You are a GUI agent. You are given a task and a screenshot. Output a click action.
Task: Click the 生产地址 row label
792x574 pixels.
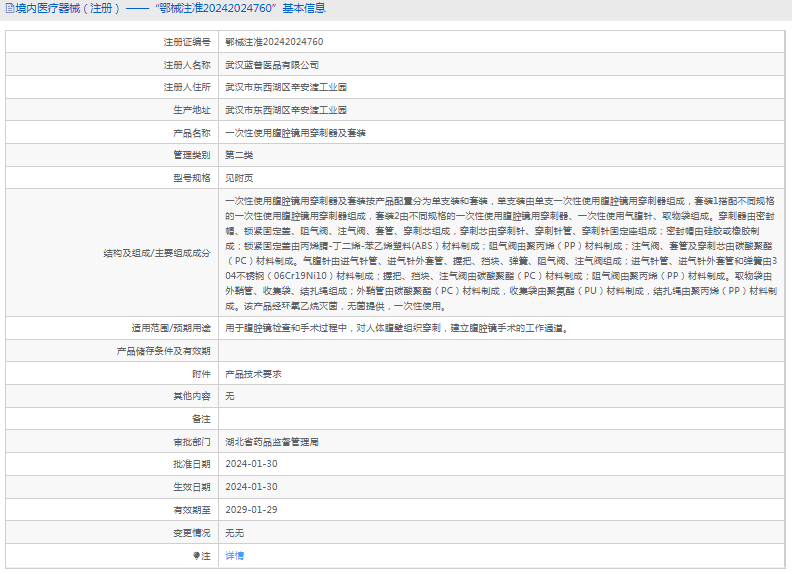coord(192,110)
